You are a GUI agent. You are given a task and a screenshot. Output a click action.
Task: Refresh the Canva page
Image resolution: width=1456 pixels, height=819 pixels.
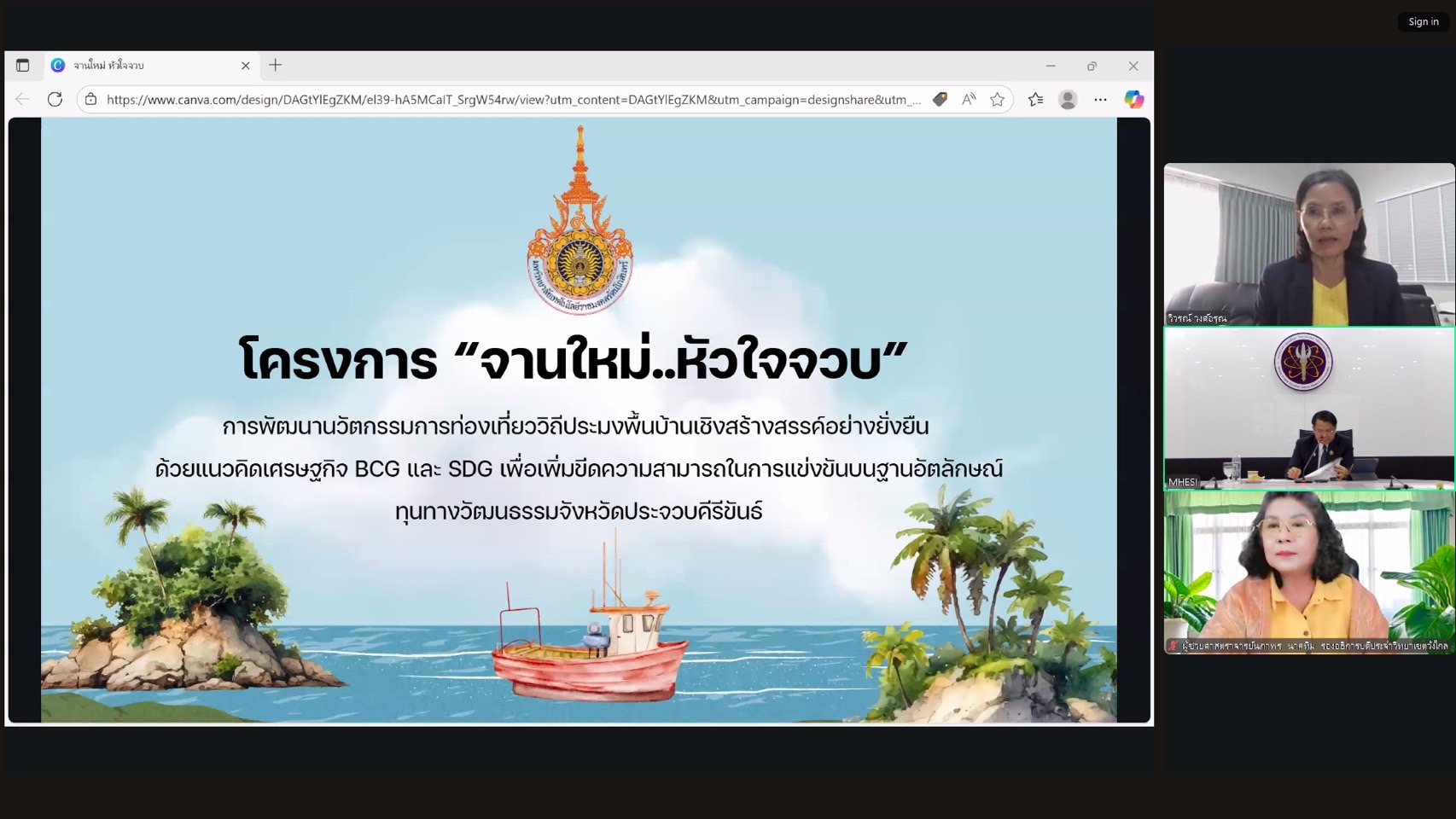coord(55,99)
